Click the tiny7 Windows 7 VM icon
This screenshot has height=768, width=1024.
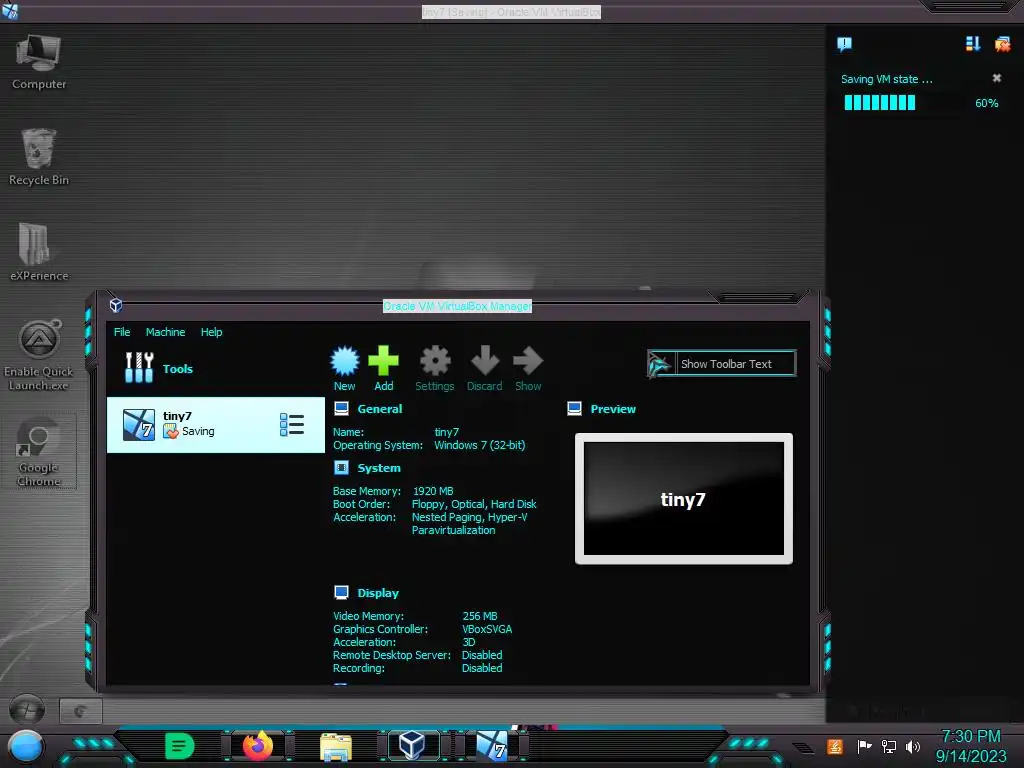pyautogui.click(x=139, y=424)
